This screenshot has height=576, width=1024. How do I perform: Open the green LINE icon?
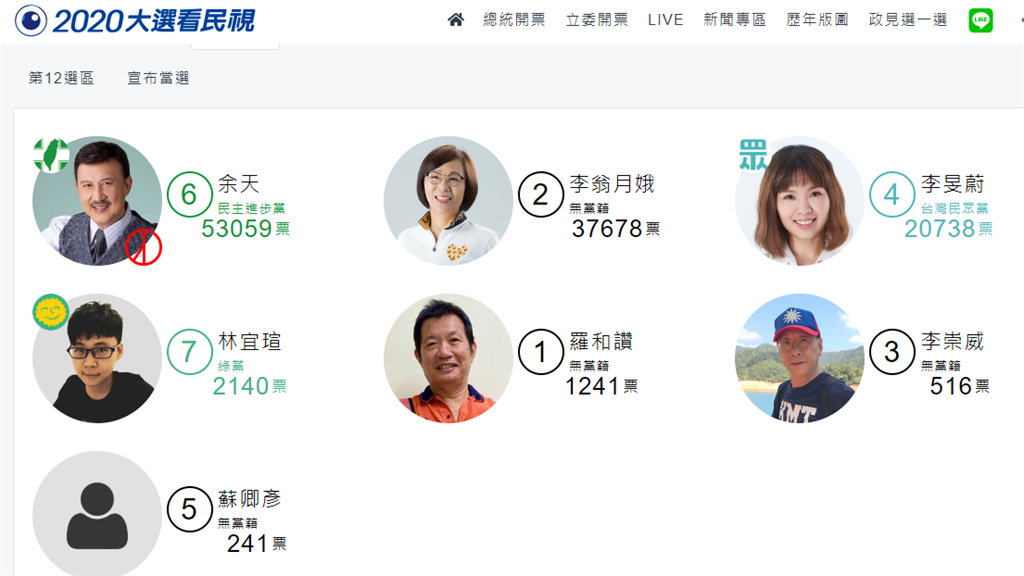click(980, 20)
